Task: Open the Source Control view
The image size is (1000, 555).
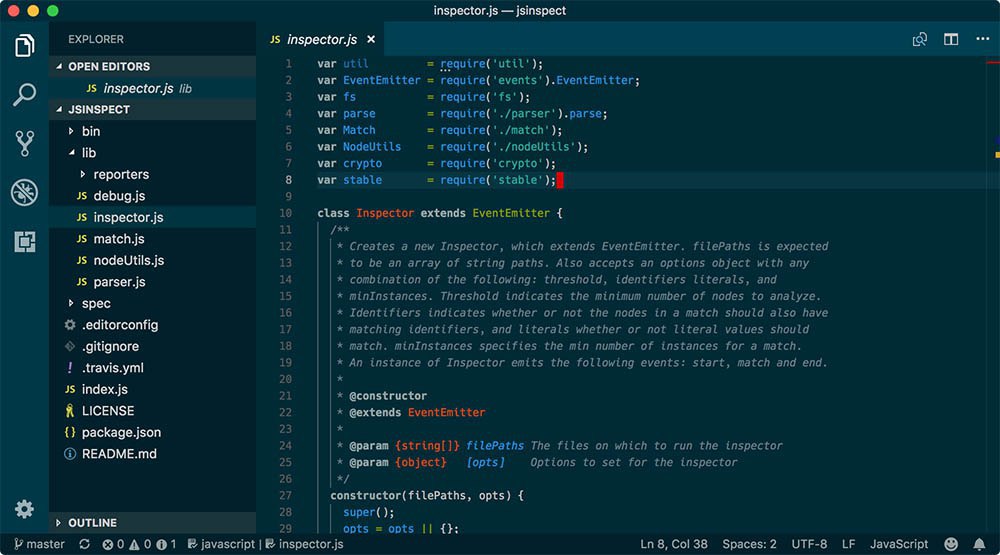Action: 25,143
